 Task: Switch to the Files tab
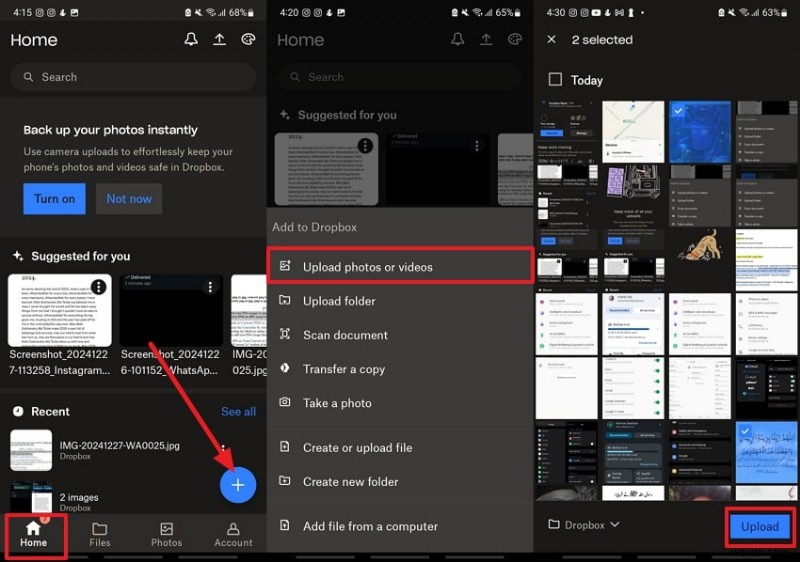(x=99, y=534)
